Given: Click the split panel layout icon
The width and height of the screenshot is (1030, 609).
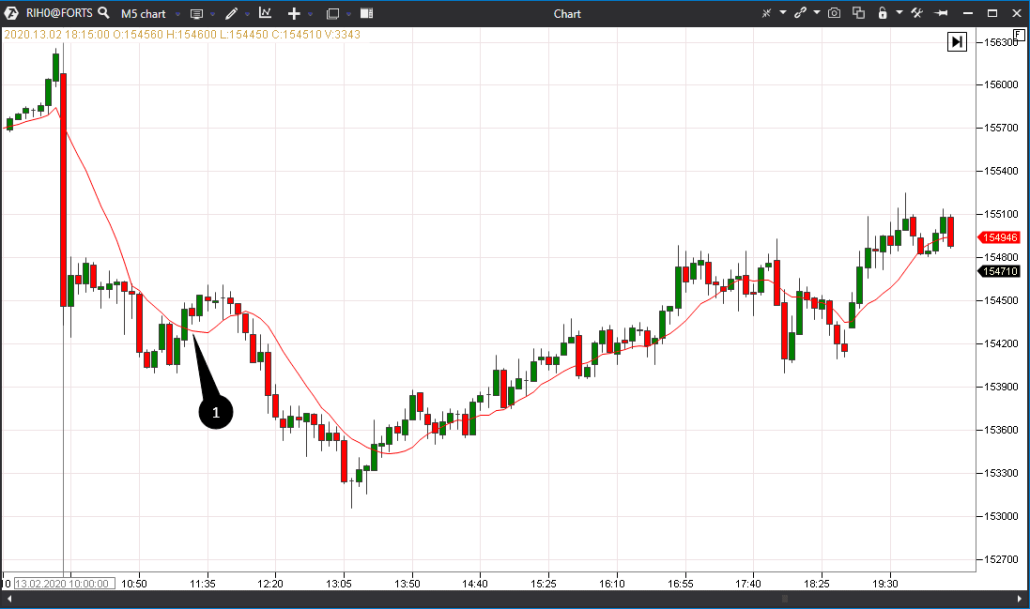Looking at the screenshot, I should [366, 13].
